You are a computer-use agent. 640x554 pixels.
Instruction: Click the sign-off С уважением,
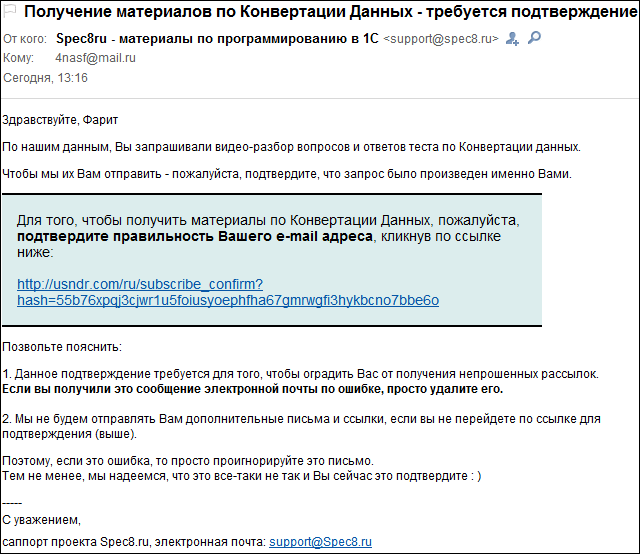tap(42, 520)
